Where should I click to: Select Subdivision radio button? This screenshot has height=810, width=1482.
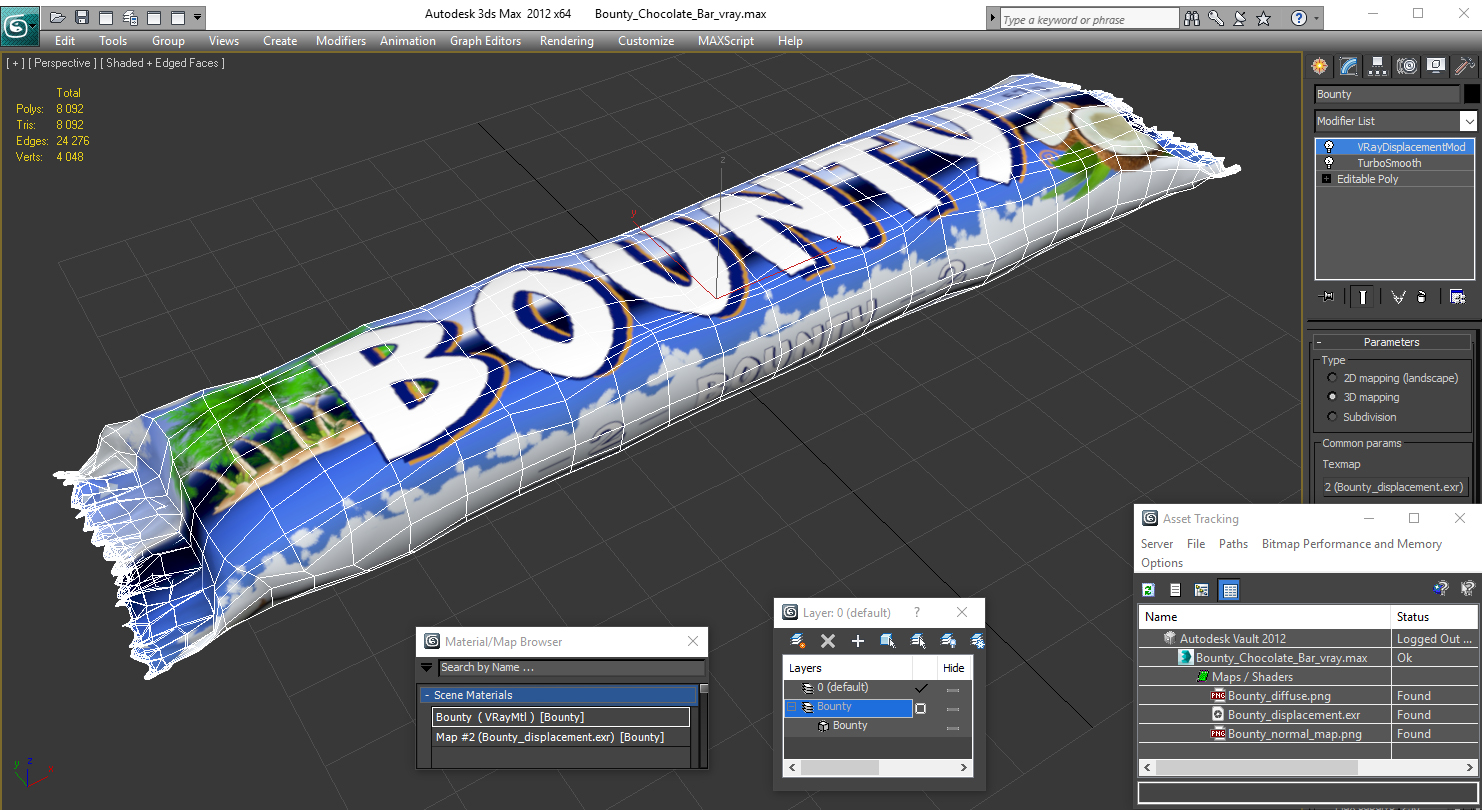1332,417
